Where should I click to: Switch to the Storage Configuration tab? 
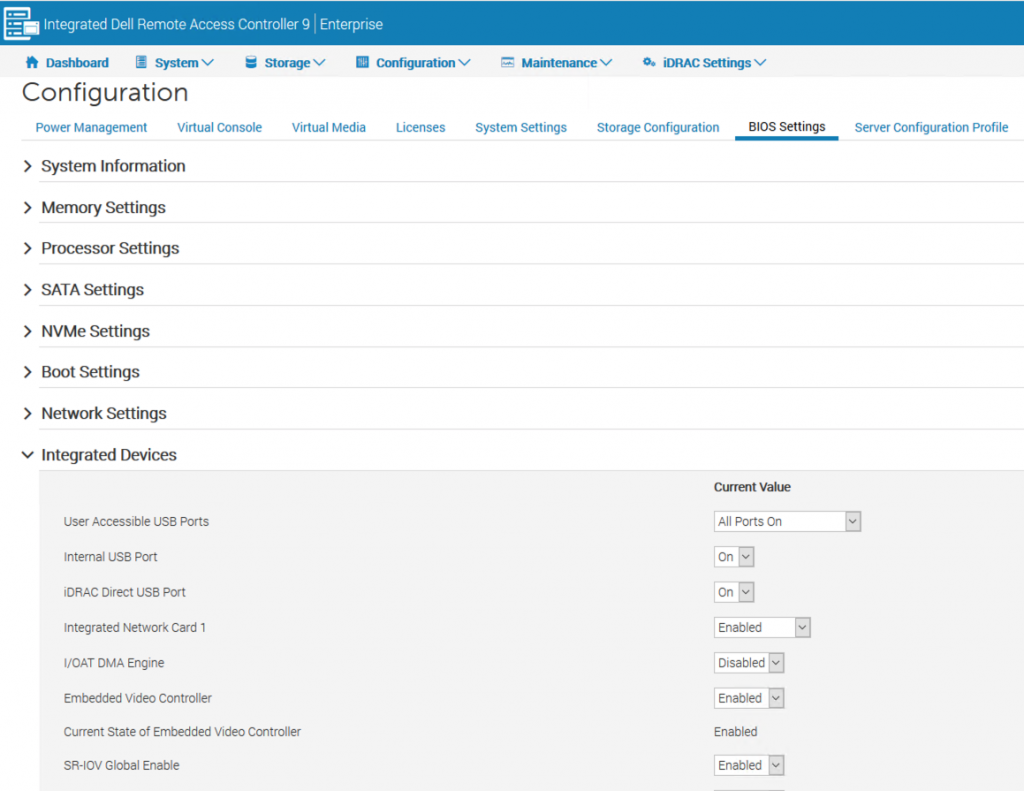coord(658,127)
